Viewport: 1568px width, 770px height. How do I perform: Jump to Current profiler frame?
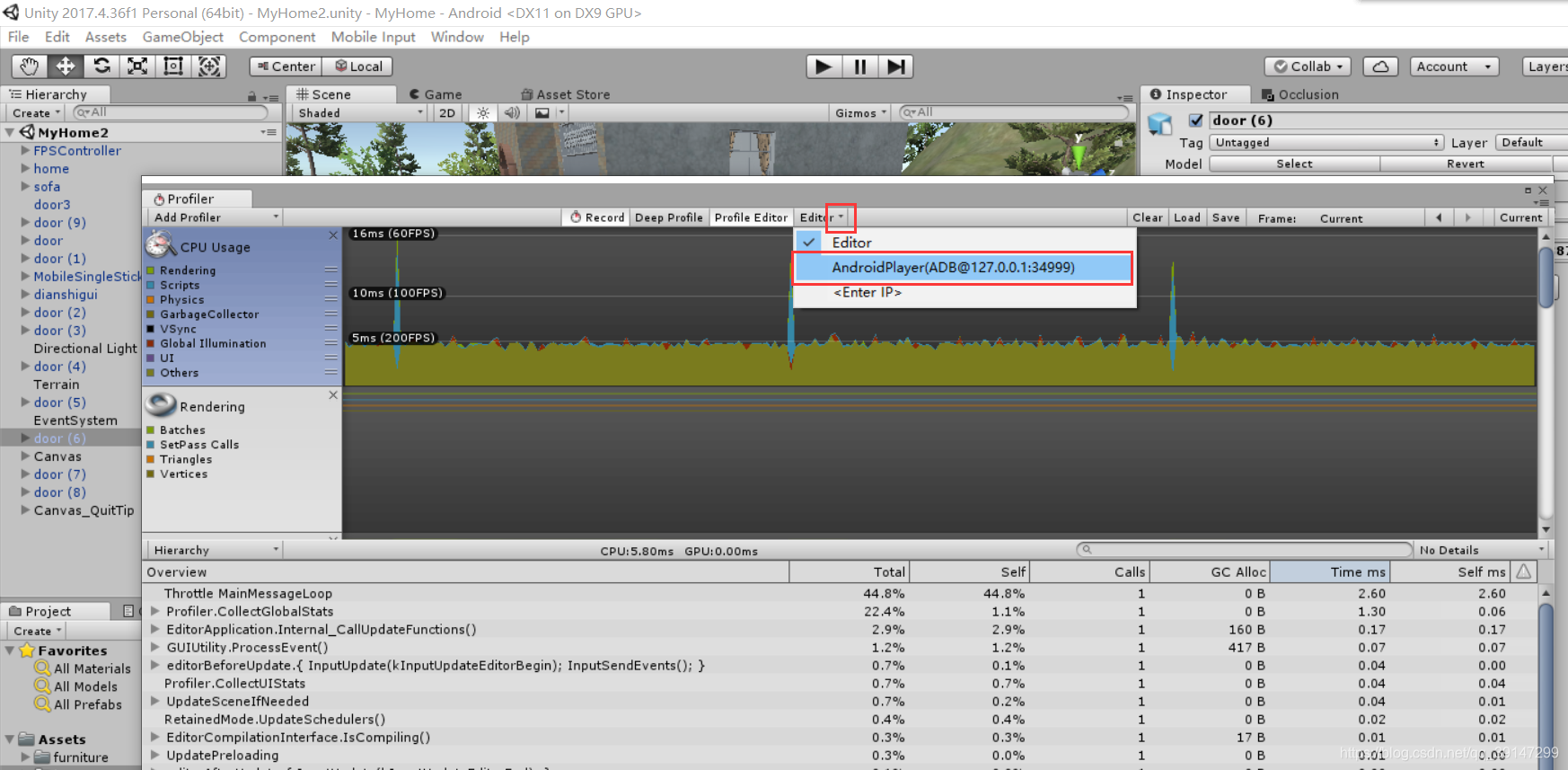tap(1520, 217)
